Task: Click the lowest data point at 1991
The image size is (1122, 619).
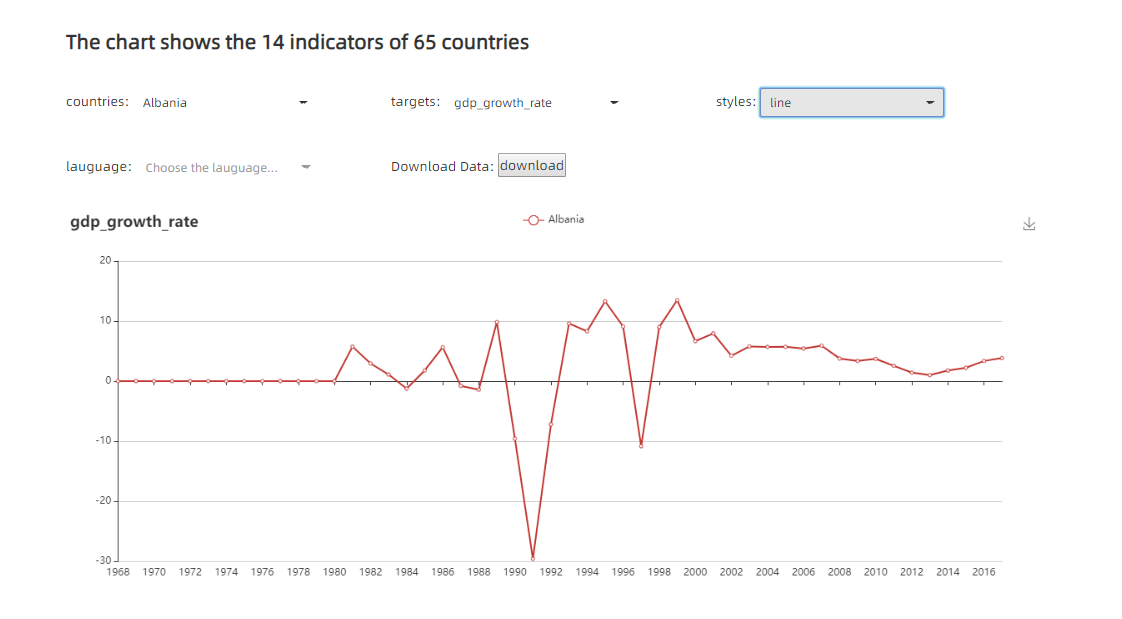Action: coord(533,558)
